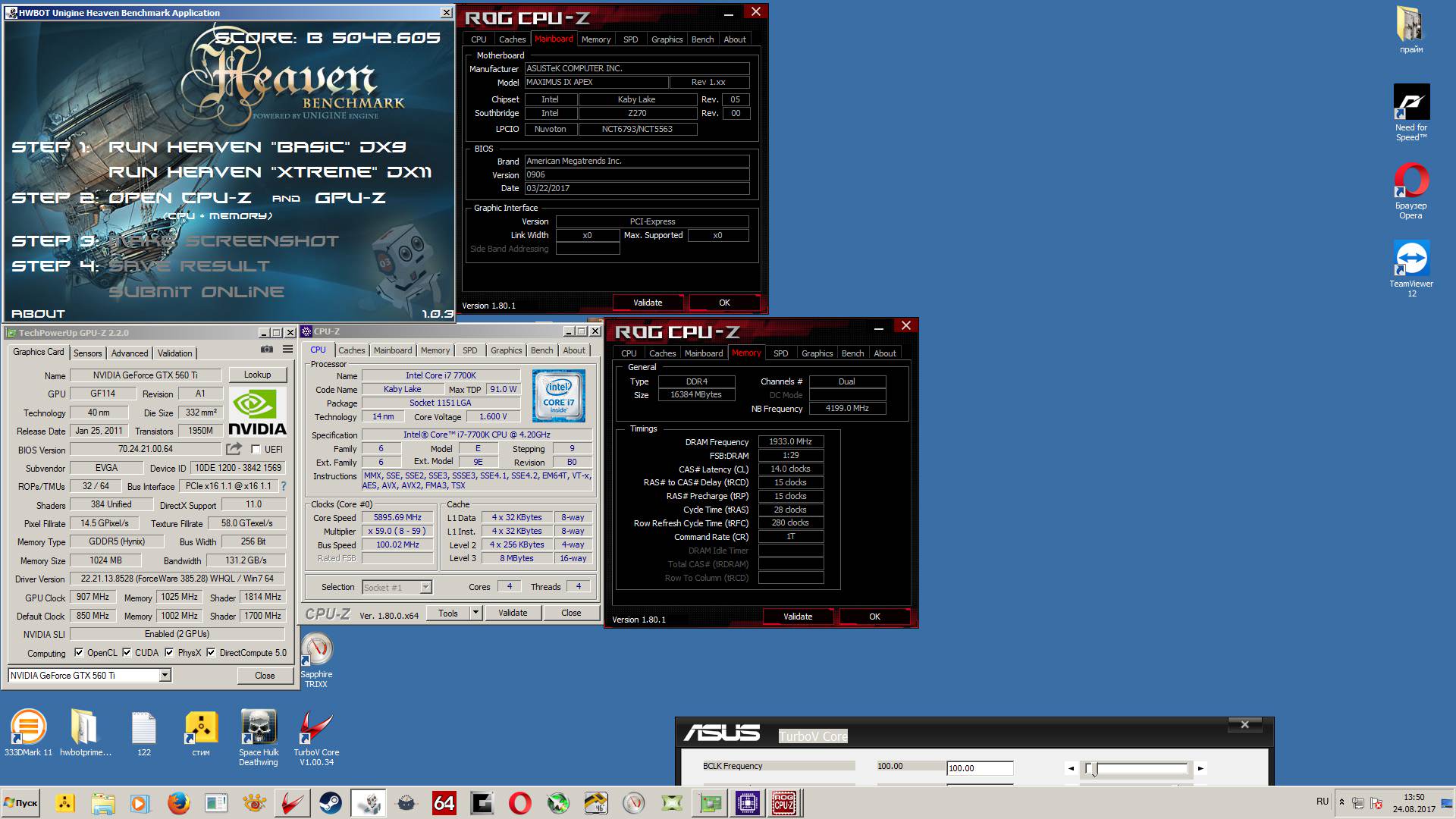This screenshot has width=1456, height=819.
Task: Take a GPU-Z screenshot with camera icon
Action: tap(267, 350)
